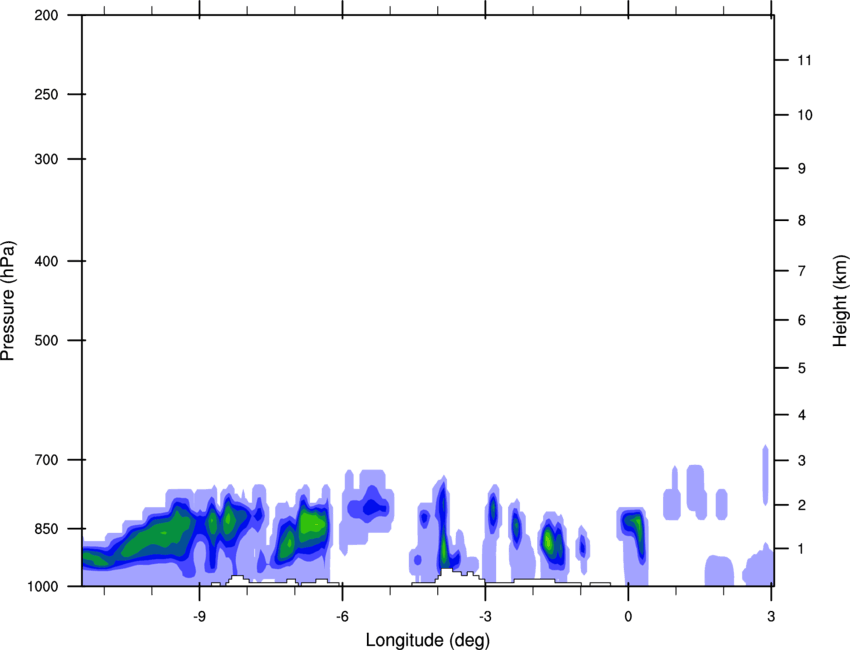Click the 8 km height label
The width and height of the screenshot is (850, 650).
click(x=802, y=220)
